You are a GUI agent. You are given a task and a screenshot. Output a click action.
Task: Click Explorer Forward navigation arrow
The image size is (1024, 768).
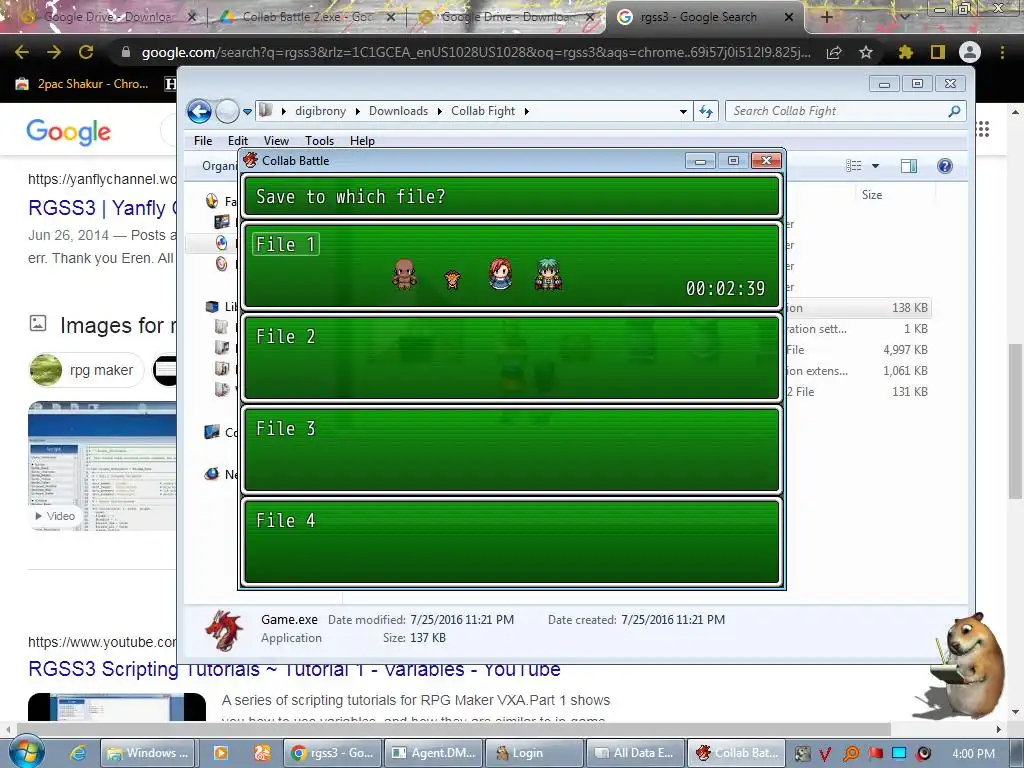(227, 111)
